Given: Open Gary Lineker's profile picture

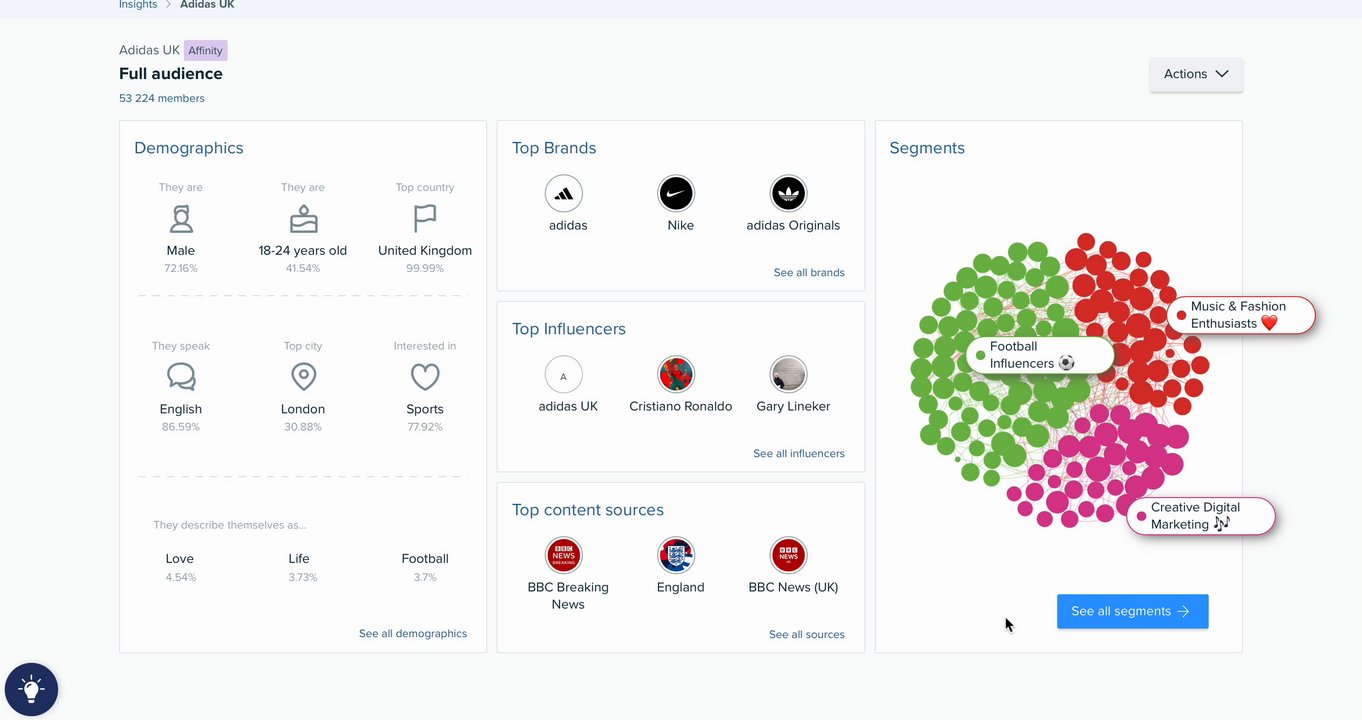Looking at the screenshot, I should point(788,375).
